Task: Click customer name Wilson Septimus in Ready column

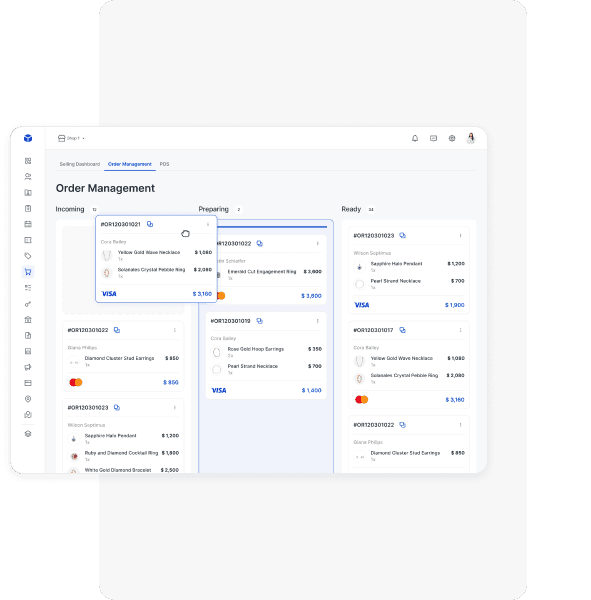Action: (x=372, y=253)
